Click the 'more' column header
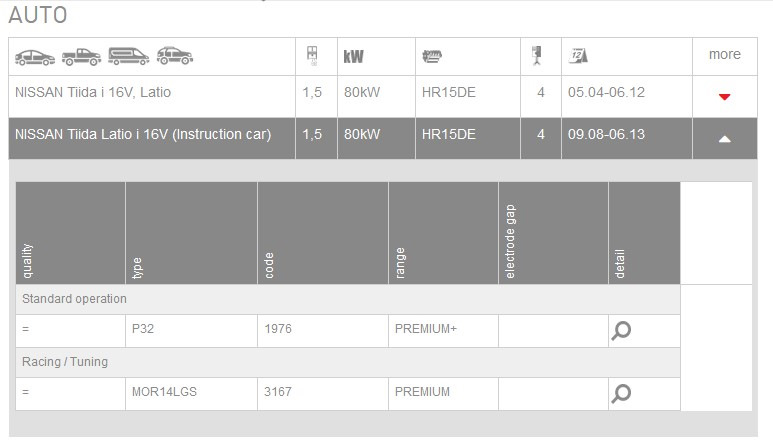This screenshot has height=447, width=773. 725,54
